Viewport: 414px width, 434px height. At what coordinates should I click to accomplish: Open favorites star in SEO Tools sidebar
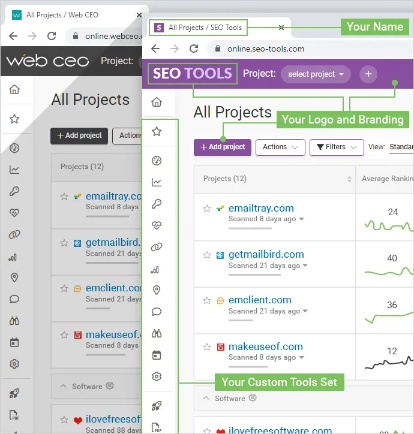click(x=157, y=131)
